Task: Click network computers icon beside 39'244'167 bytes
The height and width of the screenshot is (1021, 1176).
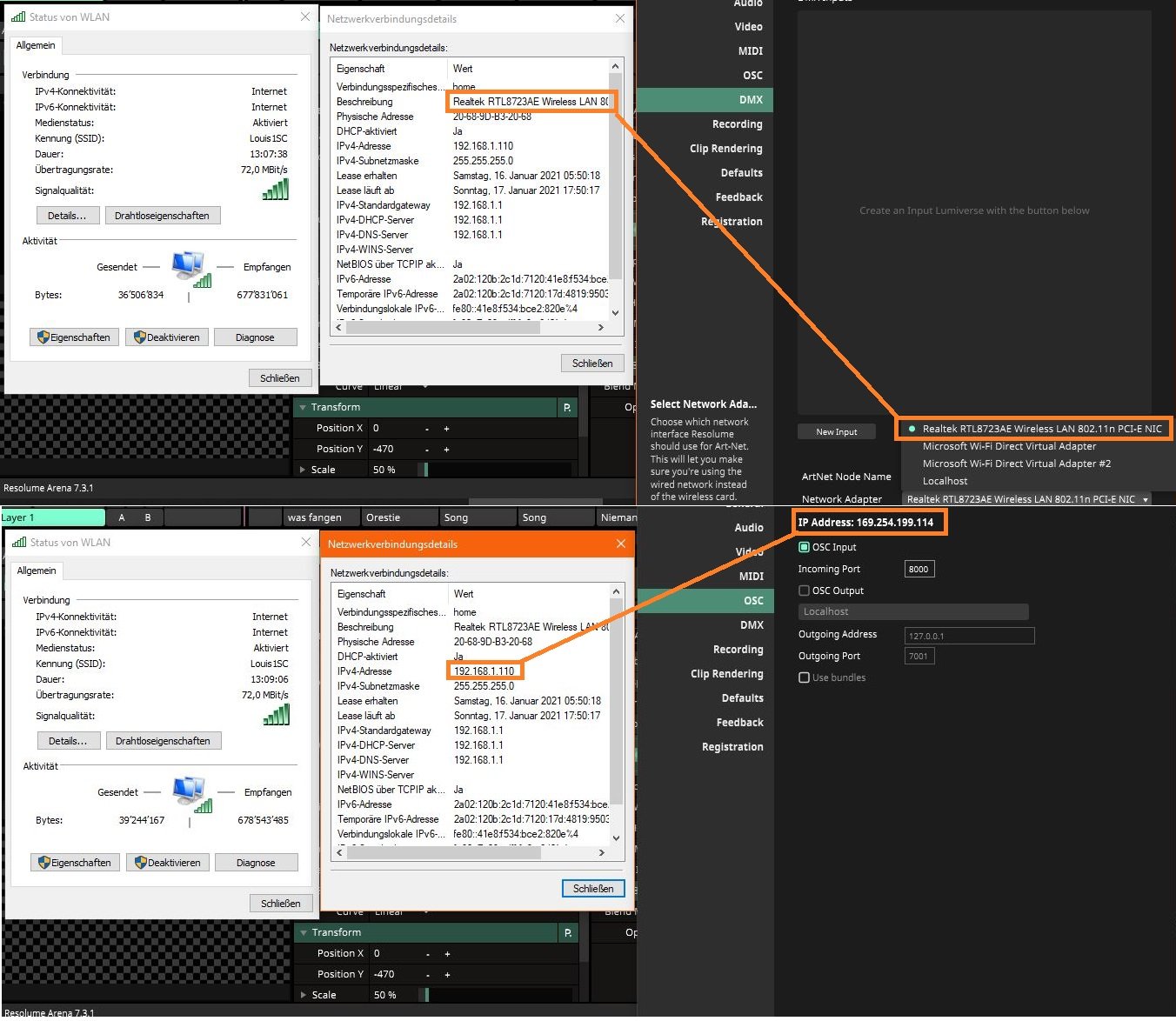Action: point(190,795)
